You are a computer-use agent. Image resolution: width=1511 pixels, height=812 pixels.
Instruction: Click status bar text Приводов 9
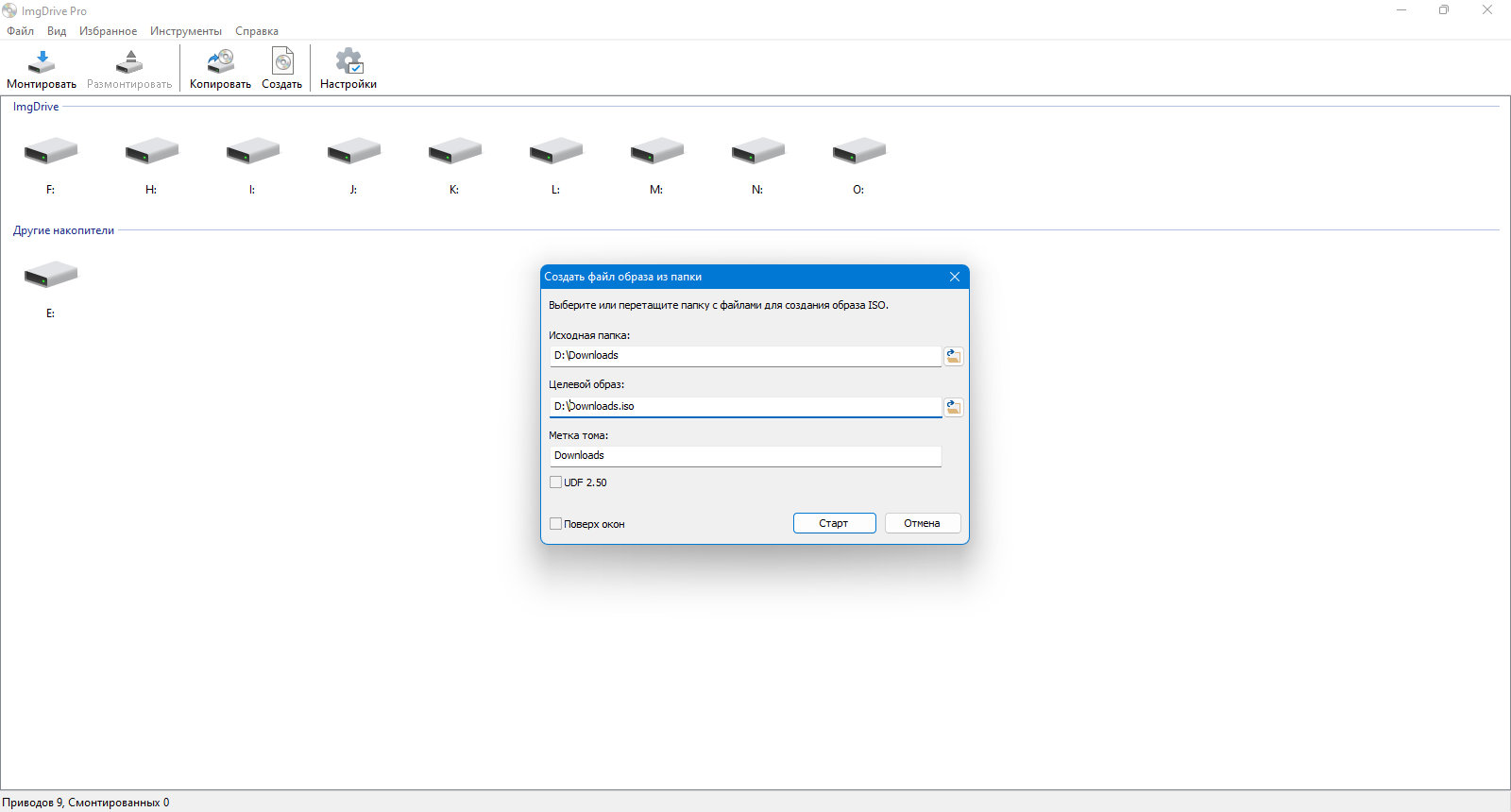pos(32,803)
